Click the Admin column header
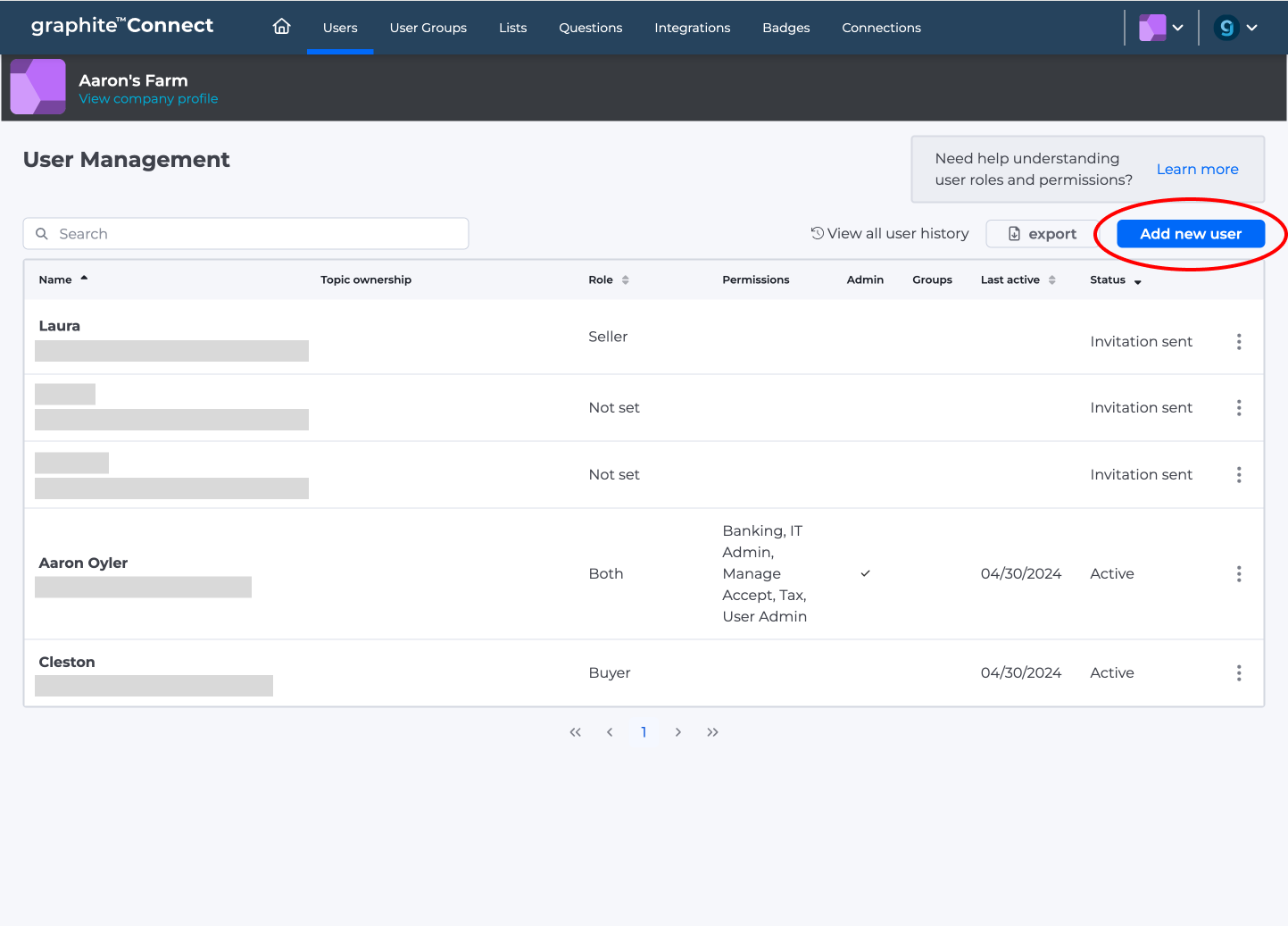 (865, 280)
